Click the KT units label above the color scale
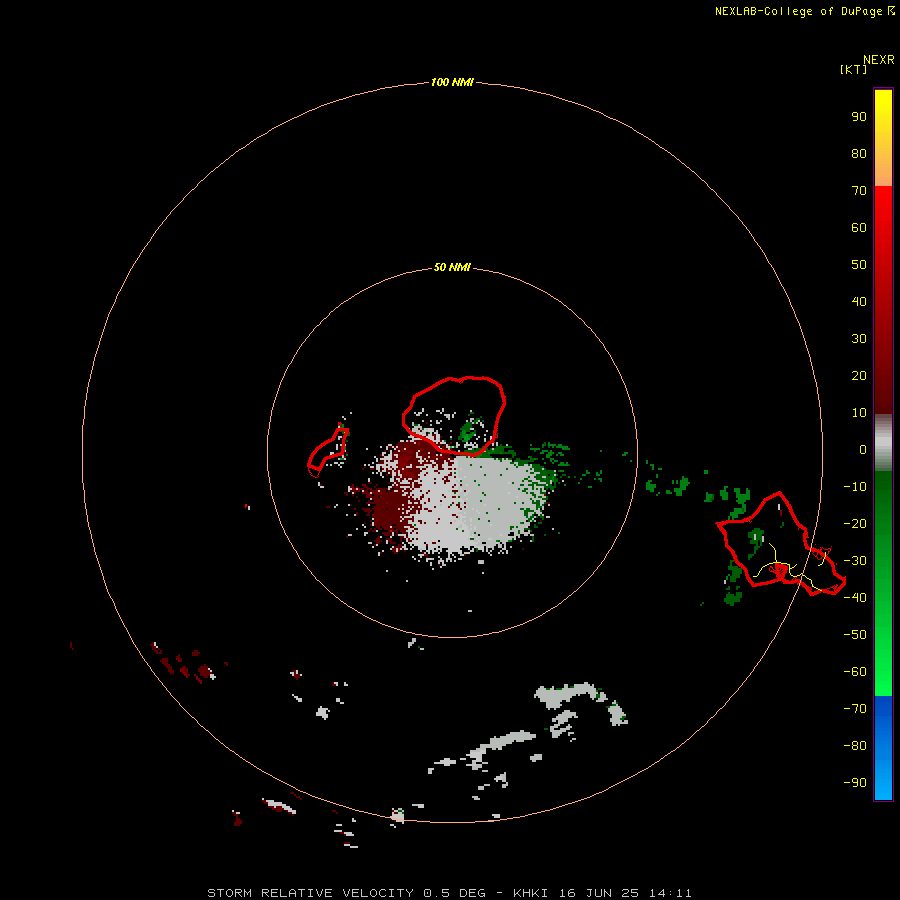Image resolution: width=900 pixels, height=900 pixels. pos(854,69)
